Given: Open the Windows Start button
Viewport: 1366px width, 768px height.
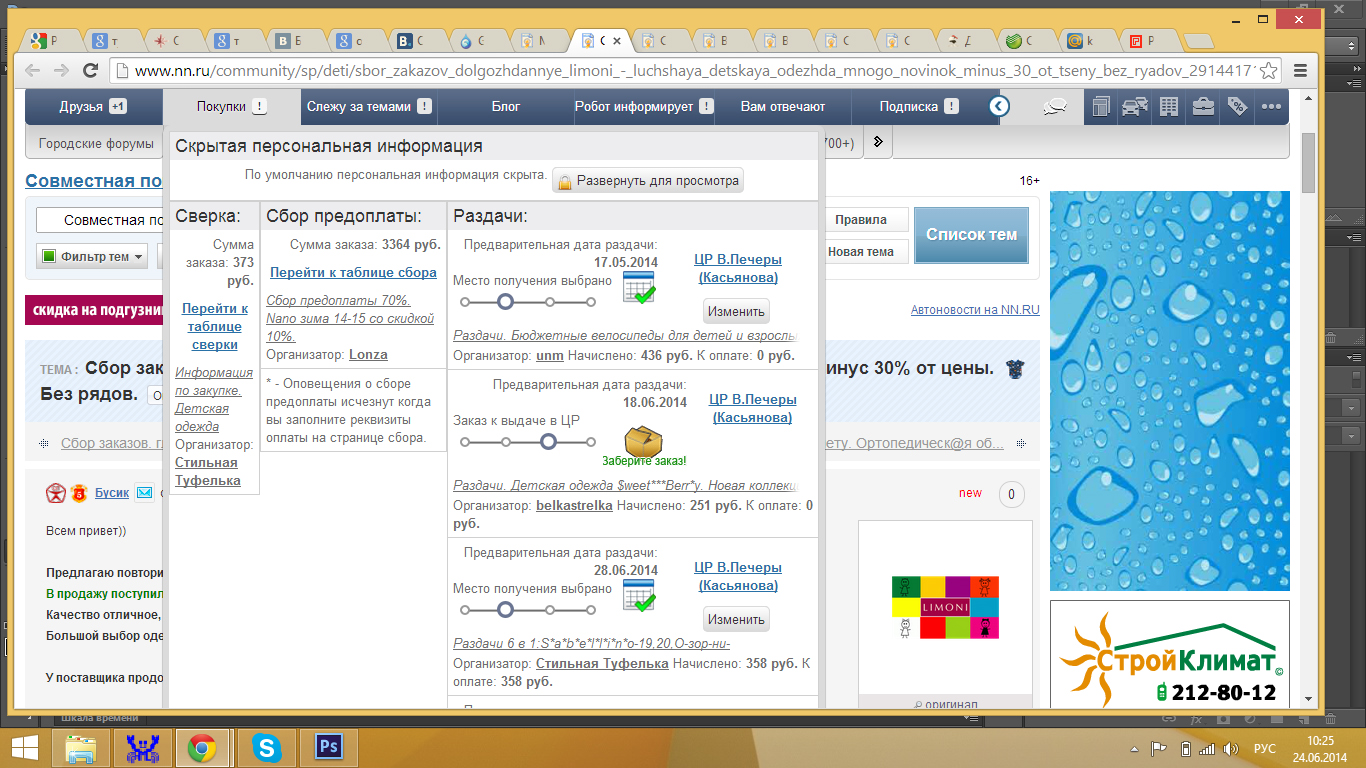Looking at the screenshot, I should point(24,748).
